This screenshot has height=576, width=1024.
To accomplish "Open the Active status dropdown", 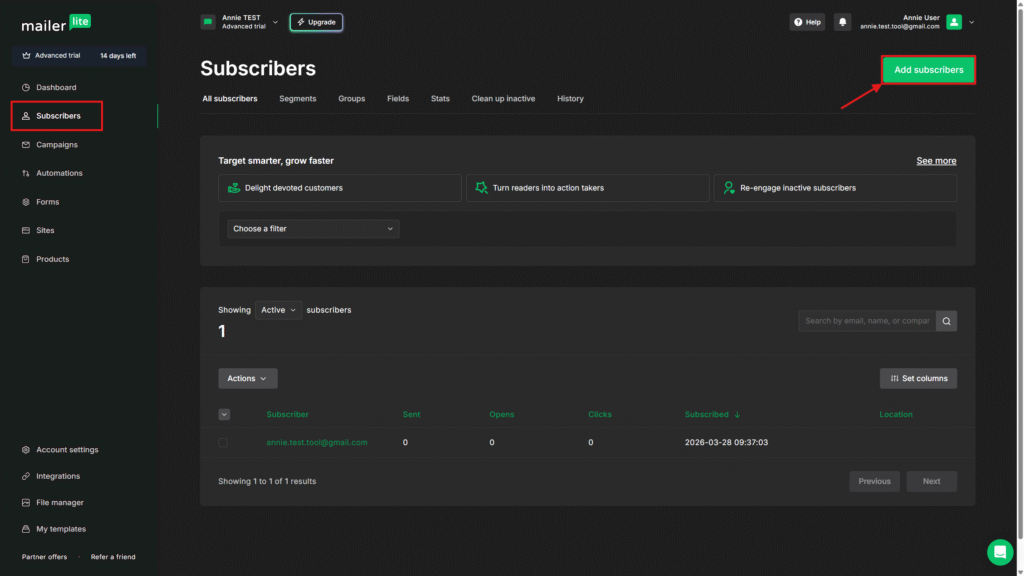I will click(x=278, y=310).
